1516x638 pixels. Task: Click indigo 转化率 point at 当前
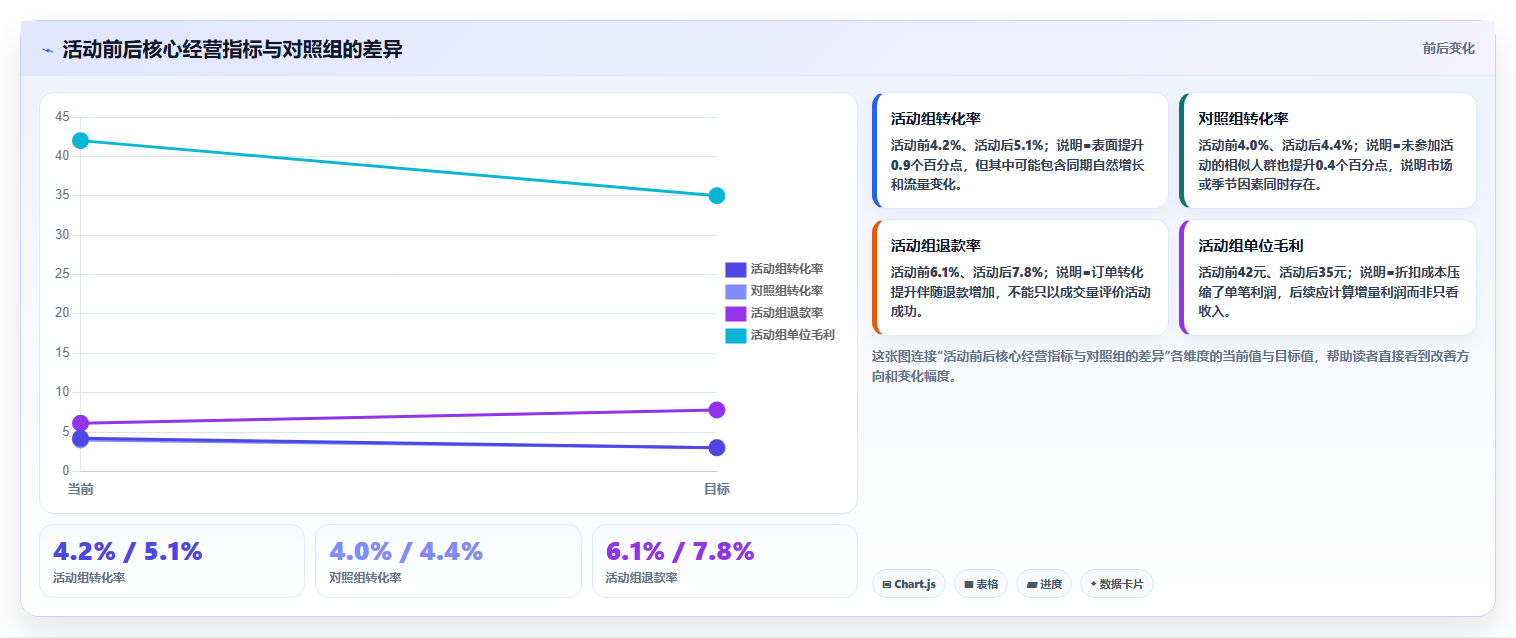pos(81,438)
